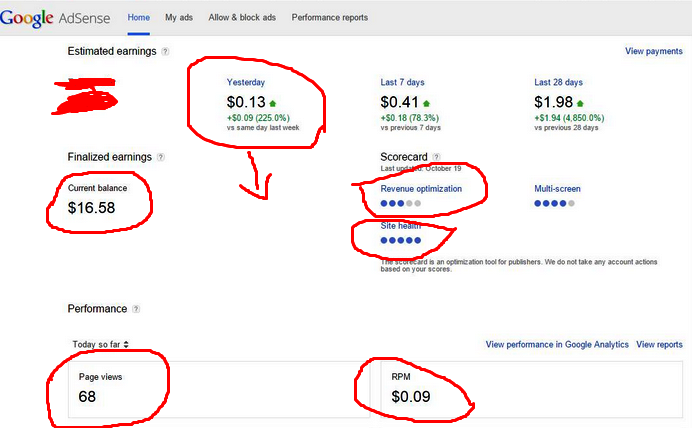Click the Google AdSense logo
The image size is (692, 428).
(x=58, y=17)
